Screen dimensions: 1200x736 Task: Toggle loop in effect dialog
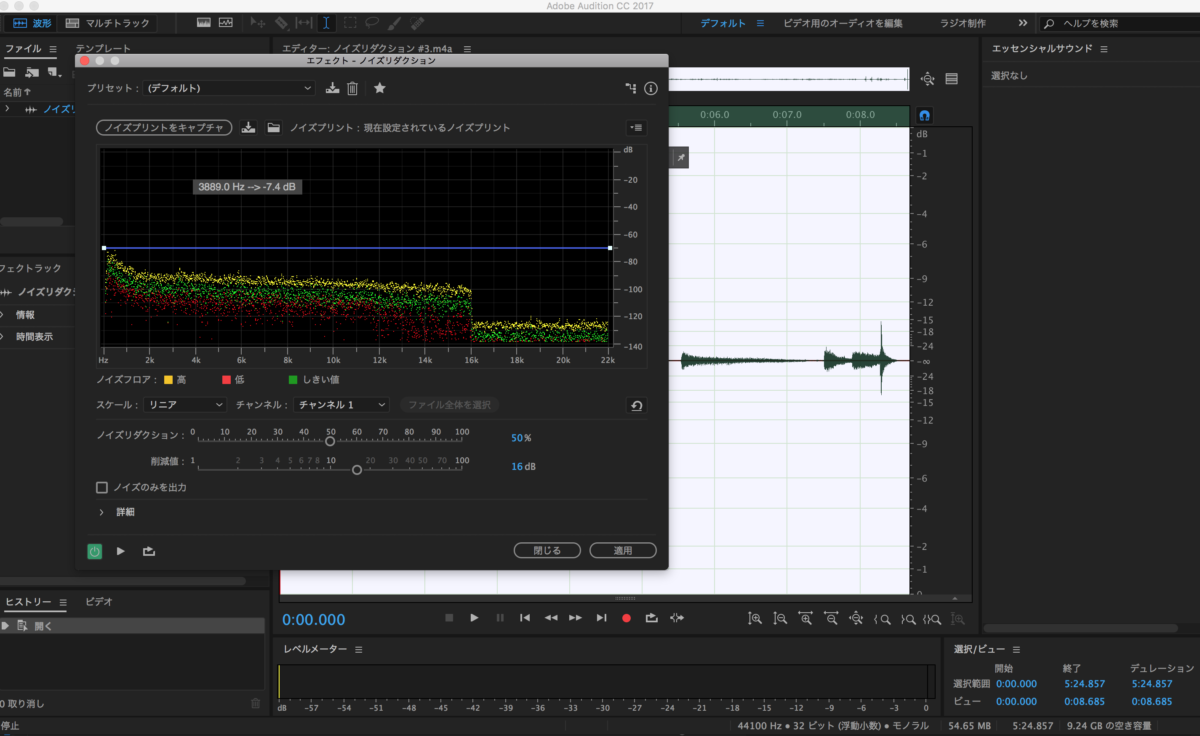click(x=149, y=551)
